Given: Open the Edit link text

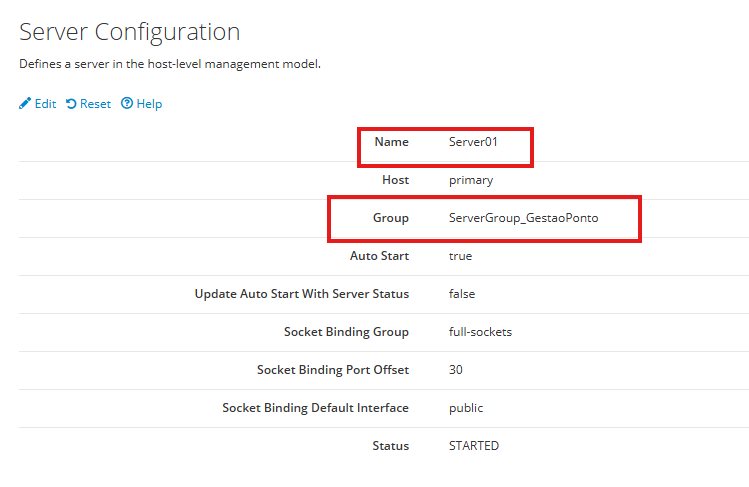Looking at the screenshot, I should point(45,104).
